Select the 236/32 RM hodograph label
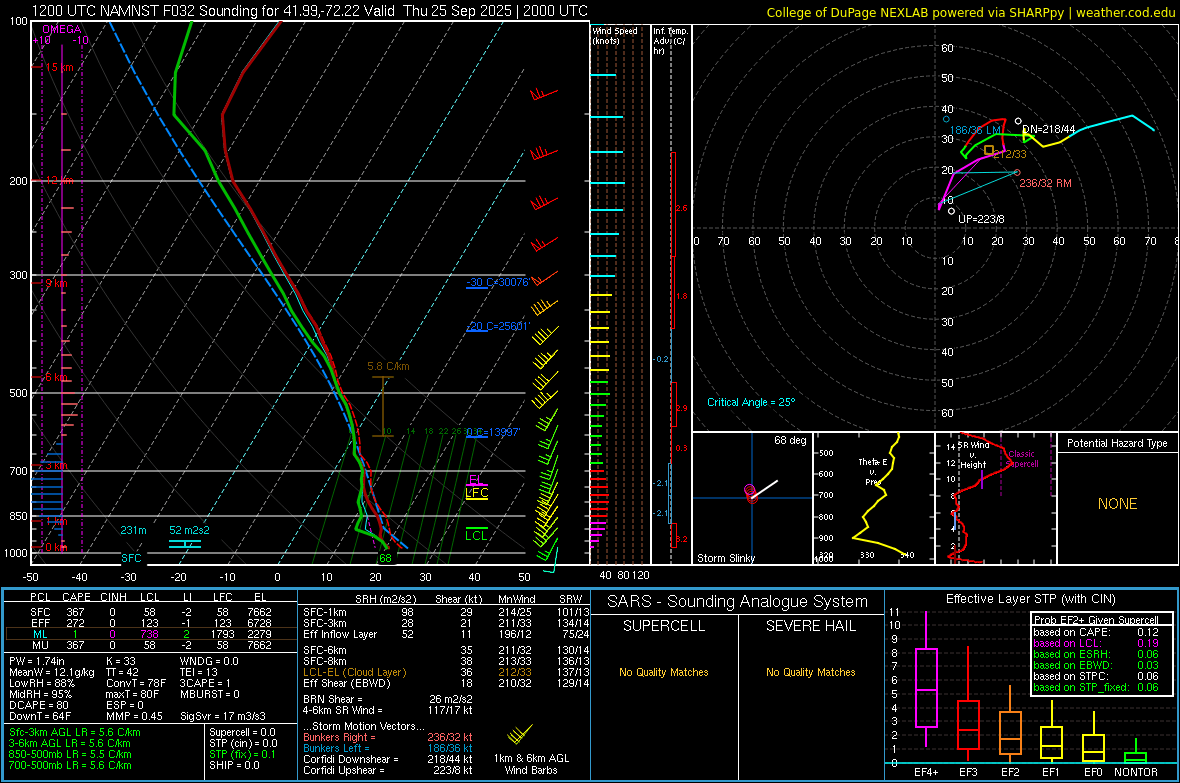 click(1045, 183)
